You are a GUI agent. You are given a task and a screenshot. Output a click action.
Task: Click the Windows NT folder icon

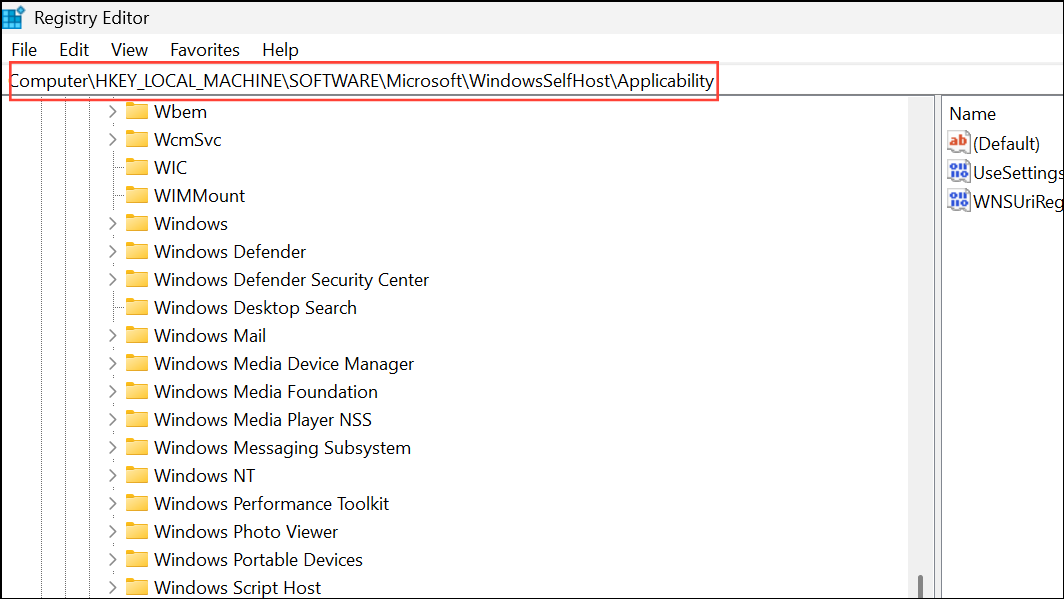point(137,475)
